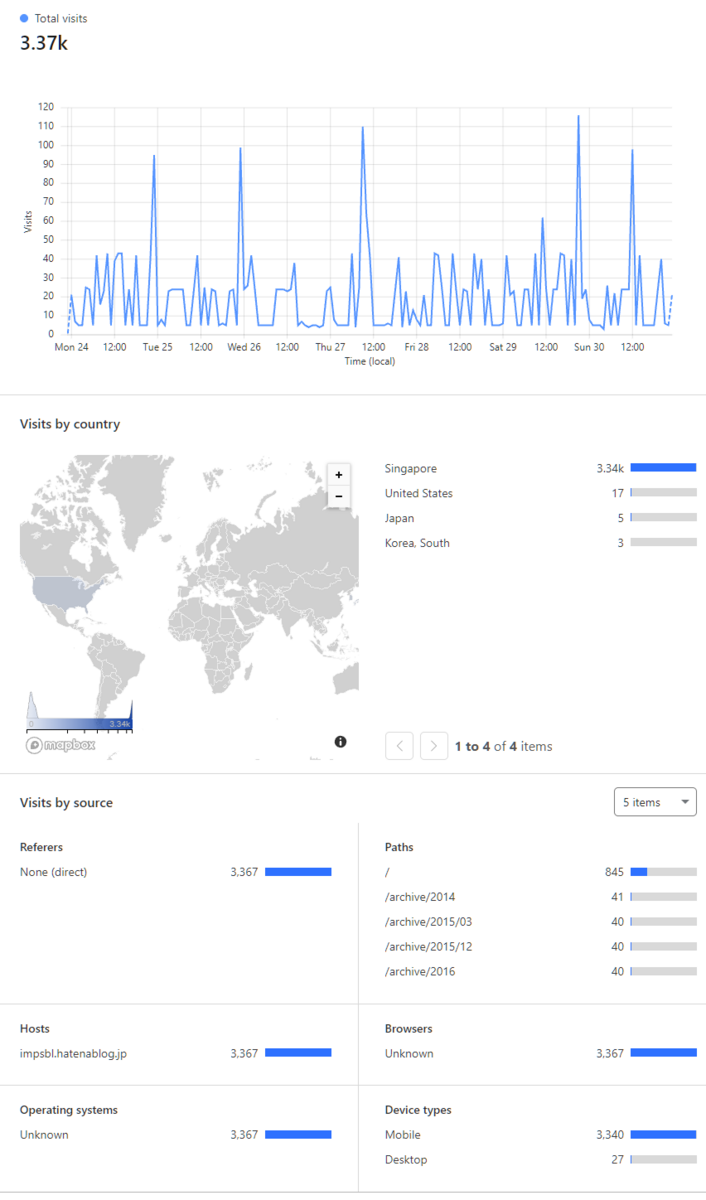This screenshot has width=706, height=1200.
Task: Click the 1 to 4 of 4 items text
Action: pyautogui.click(x=503, y=746)
